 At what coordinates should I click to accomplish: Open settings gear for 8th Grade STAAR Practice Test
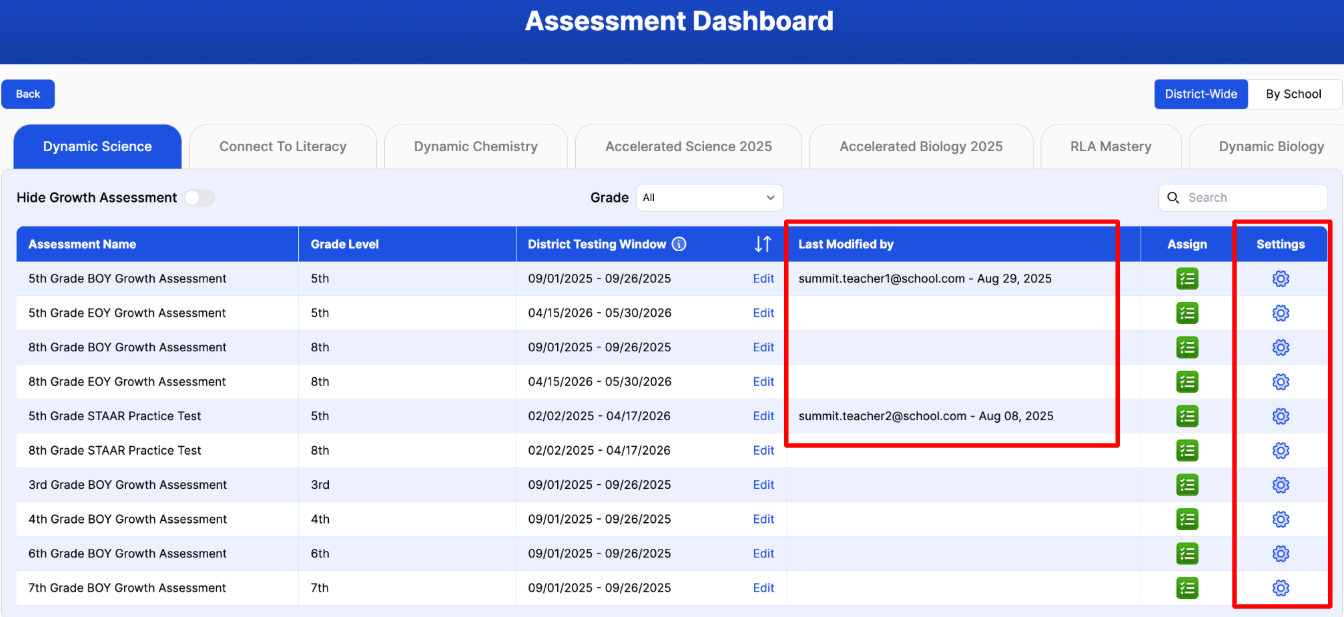[1280, 450]
